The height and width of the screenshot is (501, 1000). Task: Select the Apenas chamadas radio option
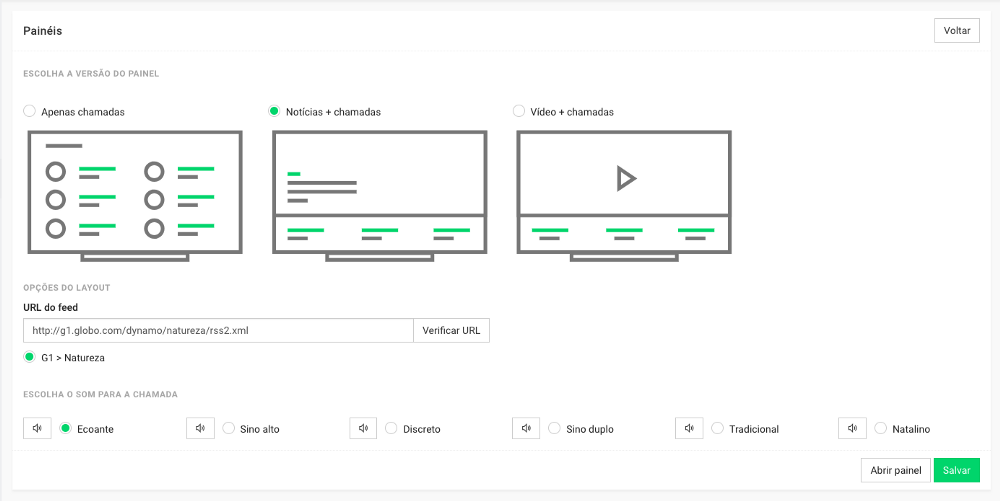(x=29, y=112)
